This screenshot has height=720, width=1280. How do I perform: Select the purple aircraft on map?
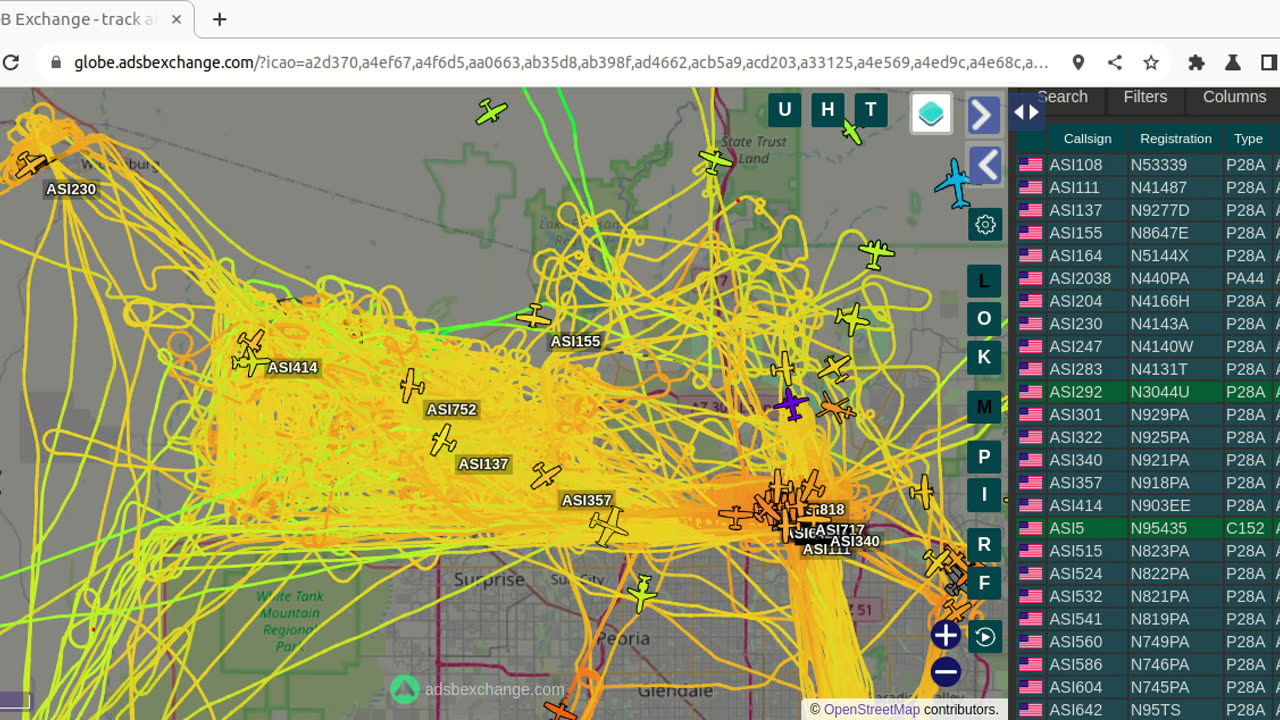pyautogui.click(x=791, y=405)
